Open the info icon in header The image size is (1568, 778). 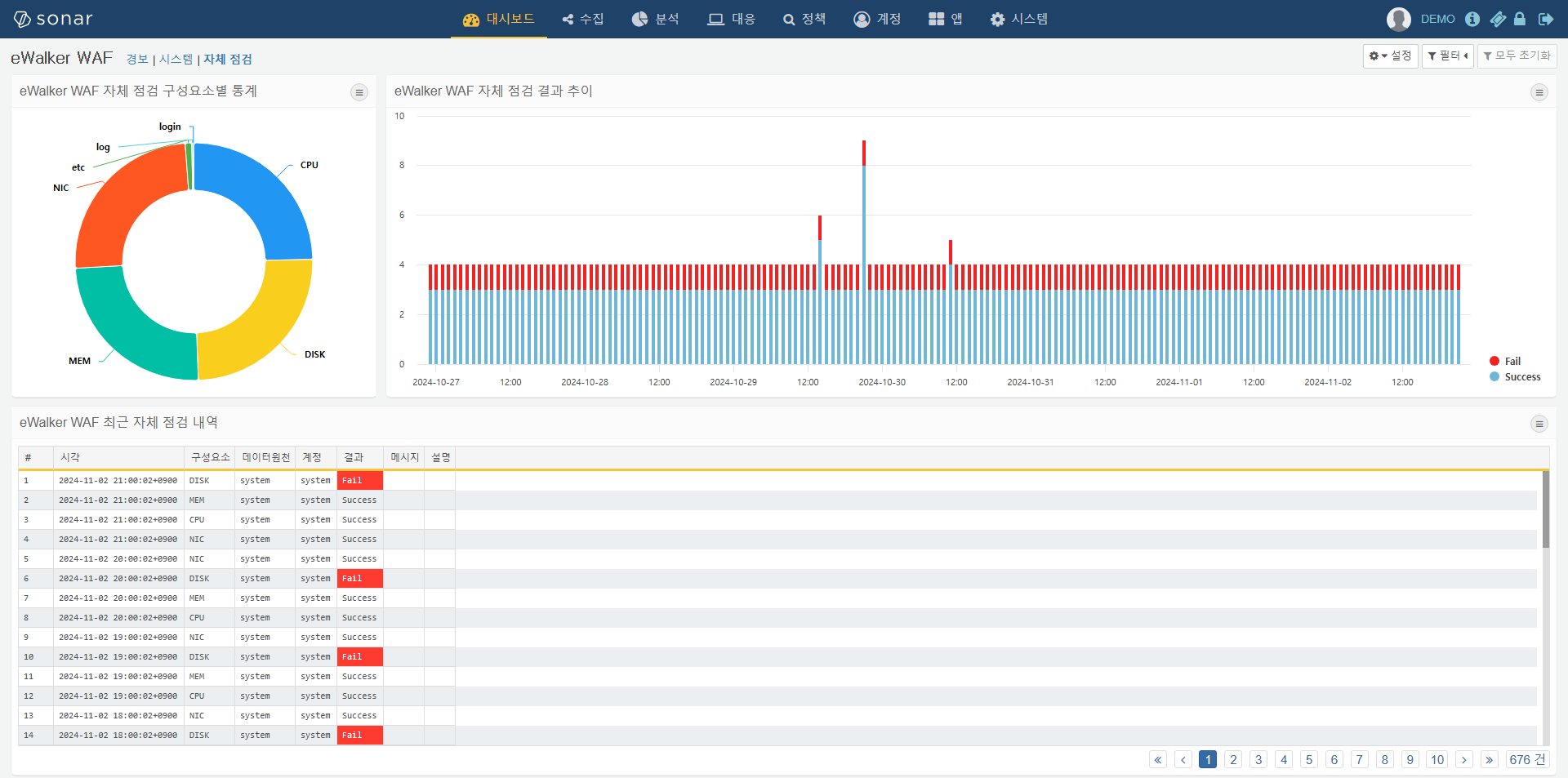1472,19
